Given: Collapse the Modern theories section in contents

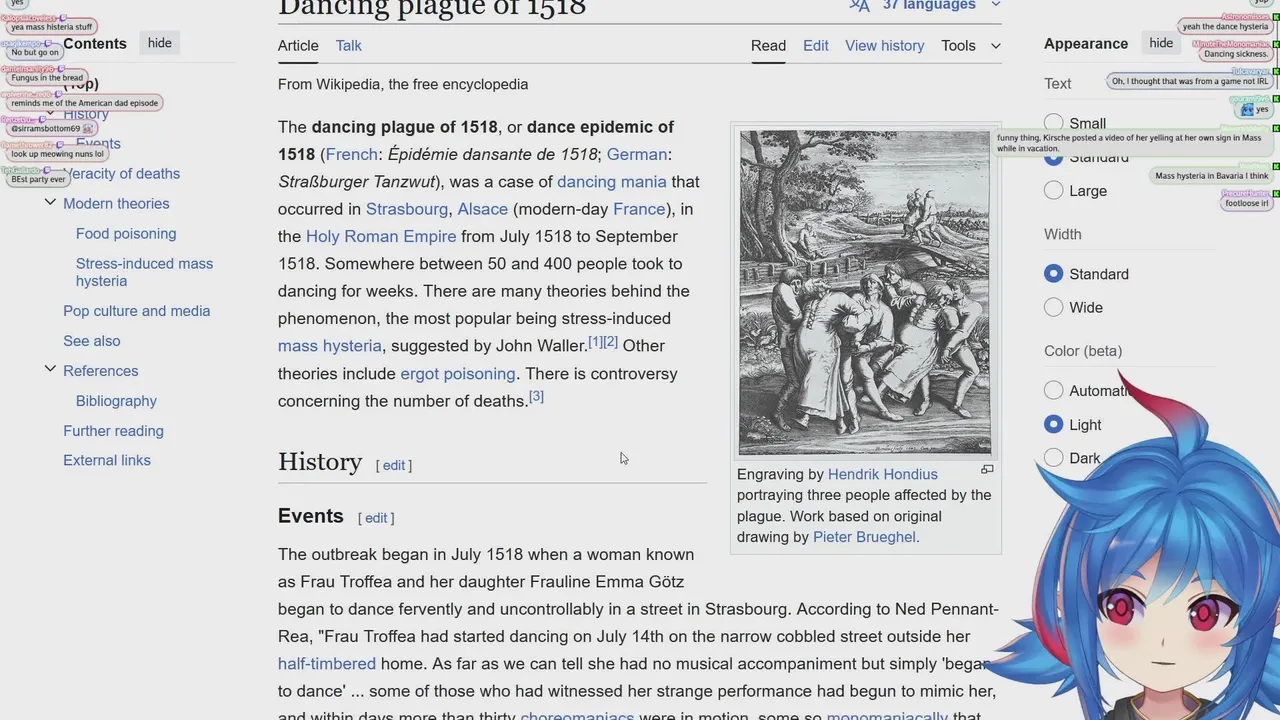Looking at the screenshot, I should (x=50, y=203).
